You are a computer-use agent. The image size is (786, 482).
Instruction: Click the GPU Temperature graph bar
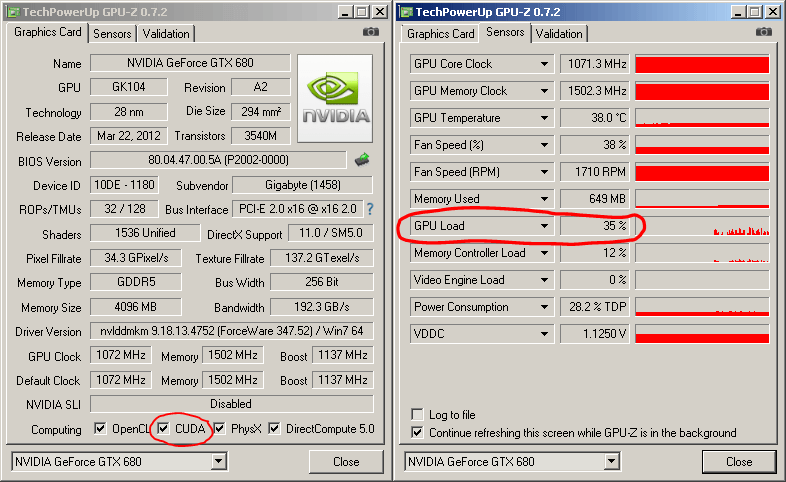click(x=702, y=118)
